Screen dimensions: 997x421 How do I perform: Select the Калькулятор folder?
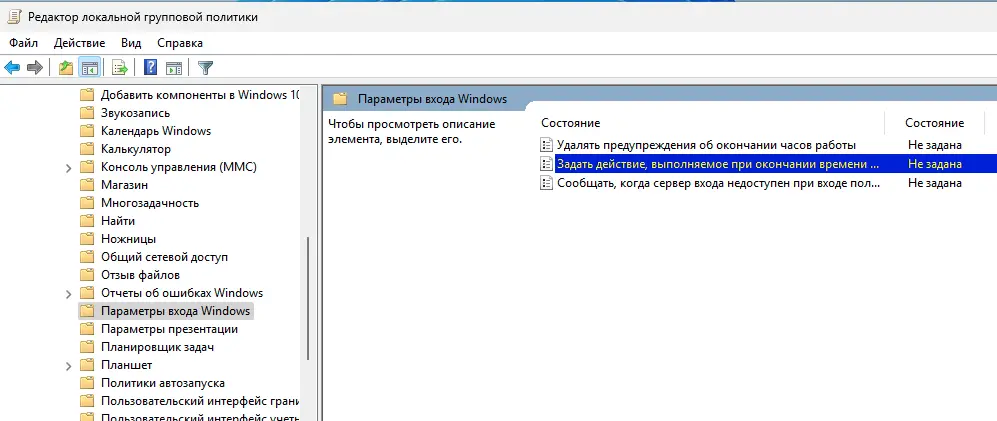tap(136, 149)
